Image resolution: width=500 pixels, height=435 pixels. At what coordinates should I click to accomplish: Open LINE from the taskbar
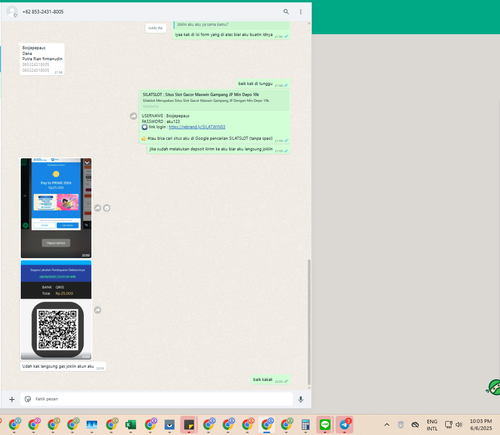click(x=325, y=425)
